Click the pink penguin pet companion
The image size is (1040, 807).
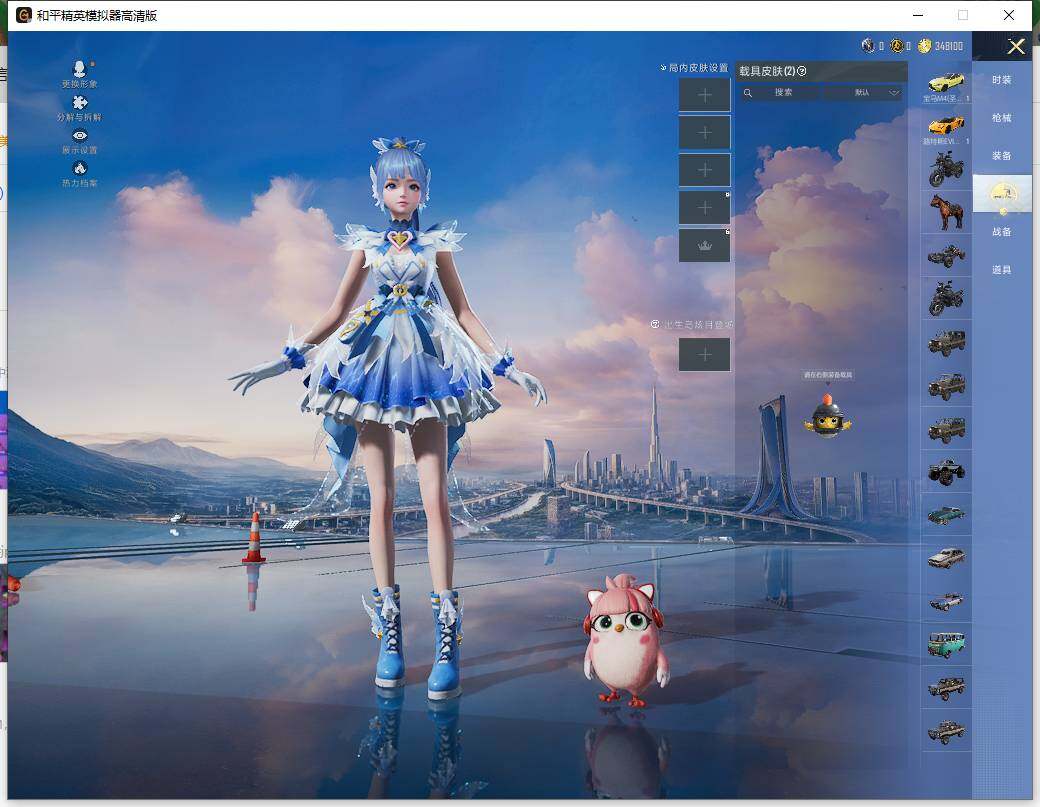tap(626, 641)
